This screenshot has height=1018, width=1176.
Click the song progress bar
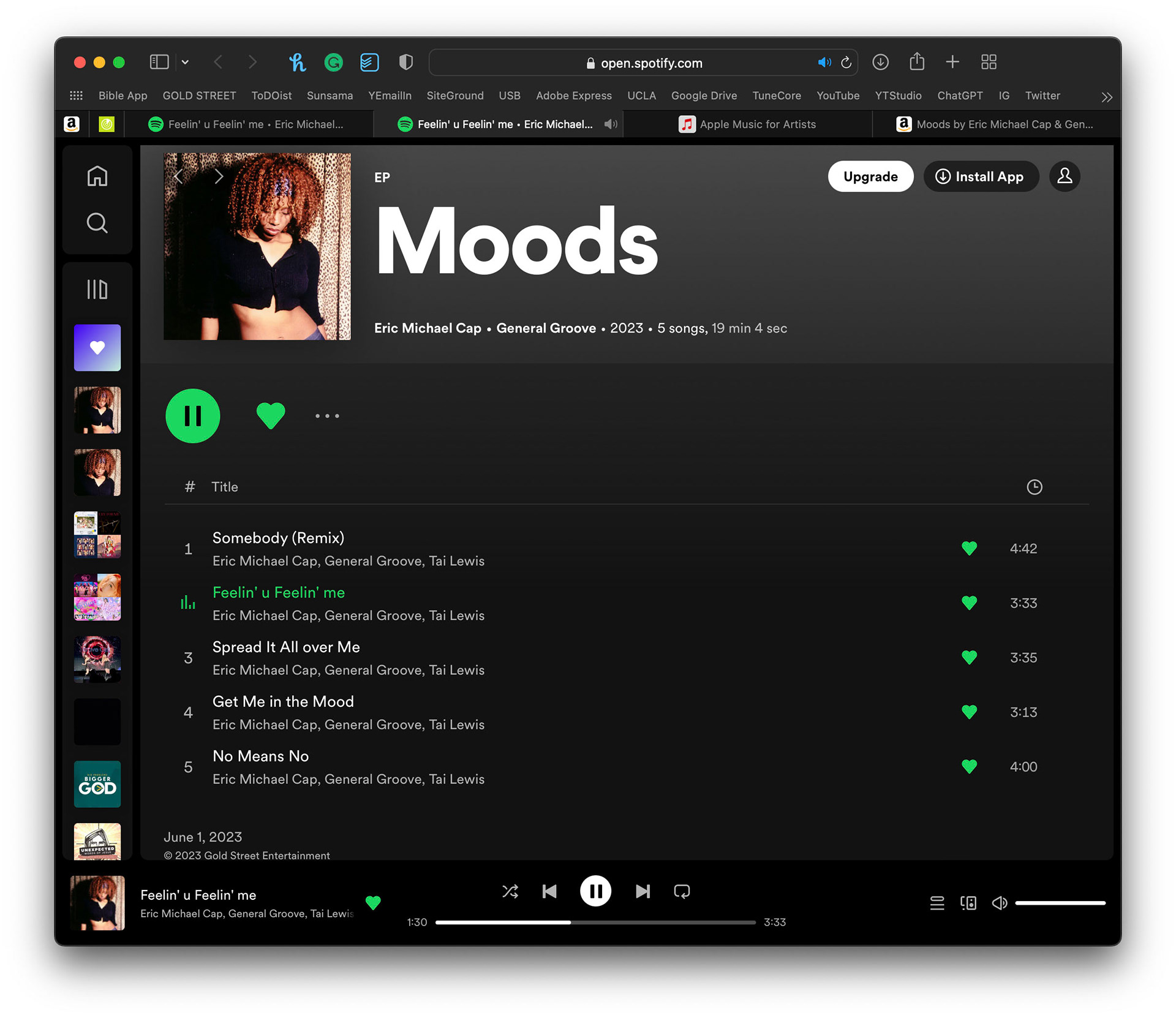595,922
